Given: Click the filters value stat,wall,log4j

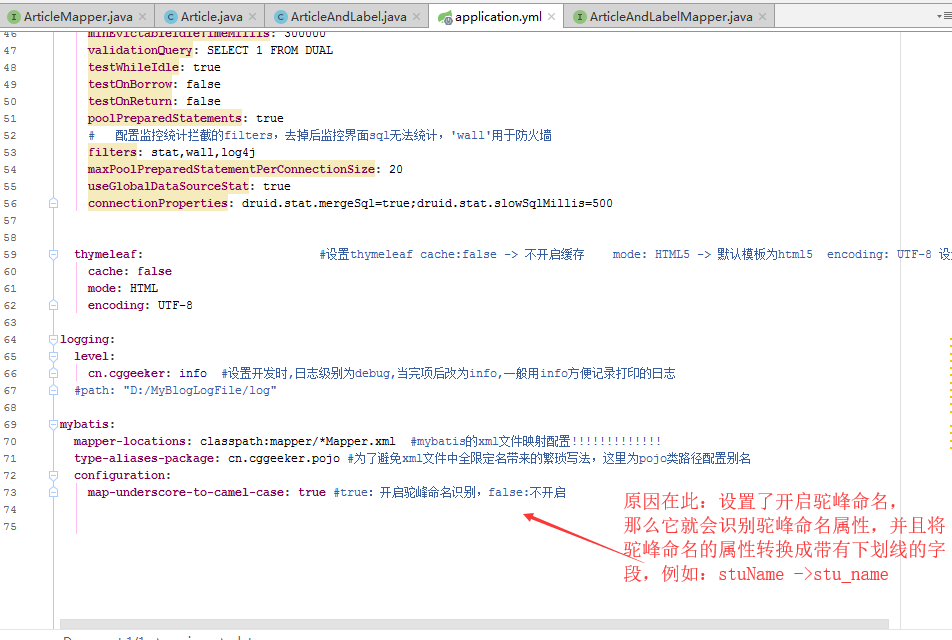Looking at the screenshot, I should (x=203, y=152).
